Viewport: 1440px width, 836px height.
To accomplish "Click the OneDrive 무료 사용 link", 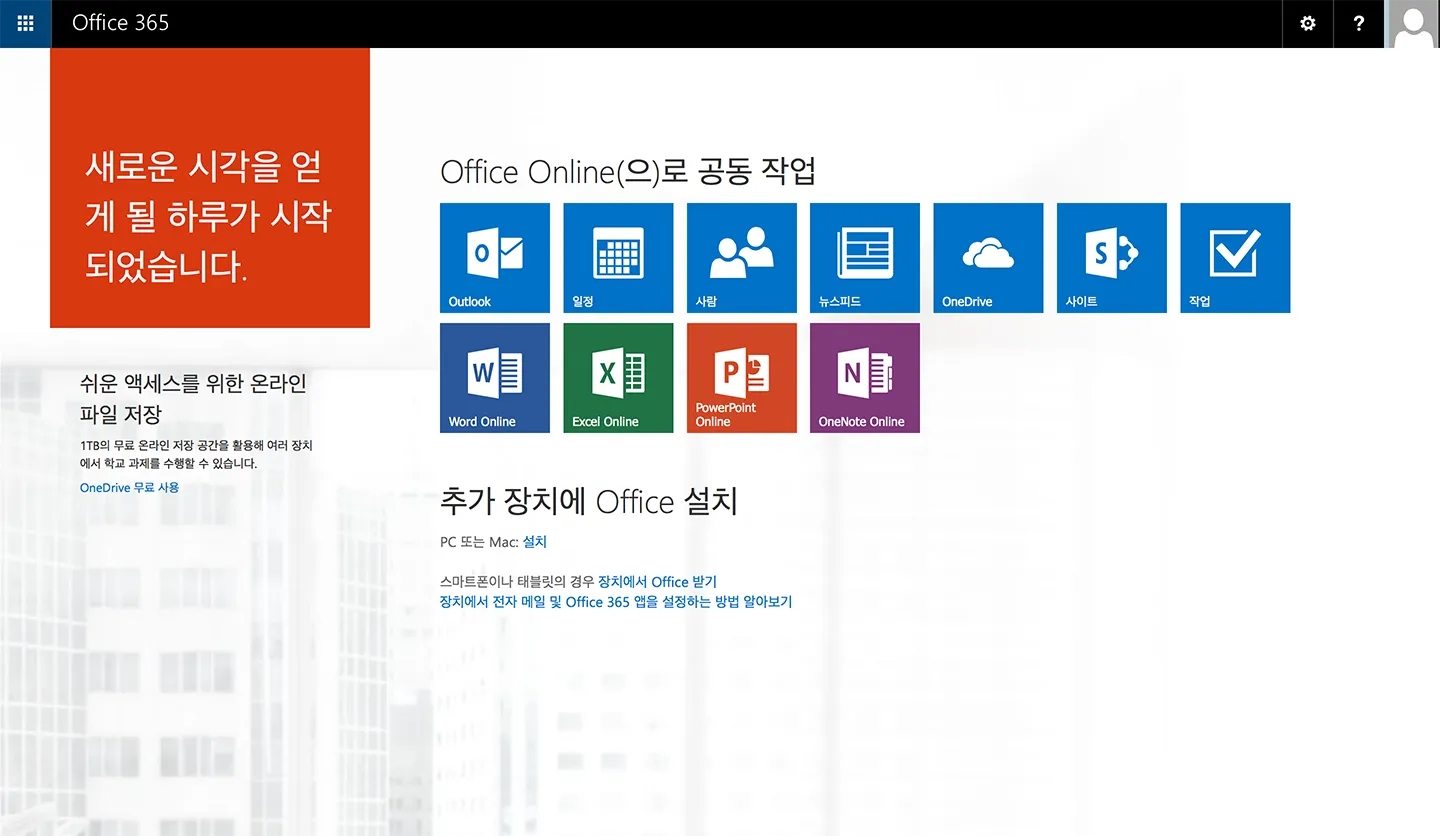I will (130, 488).
